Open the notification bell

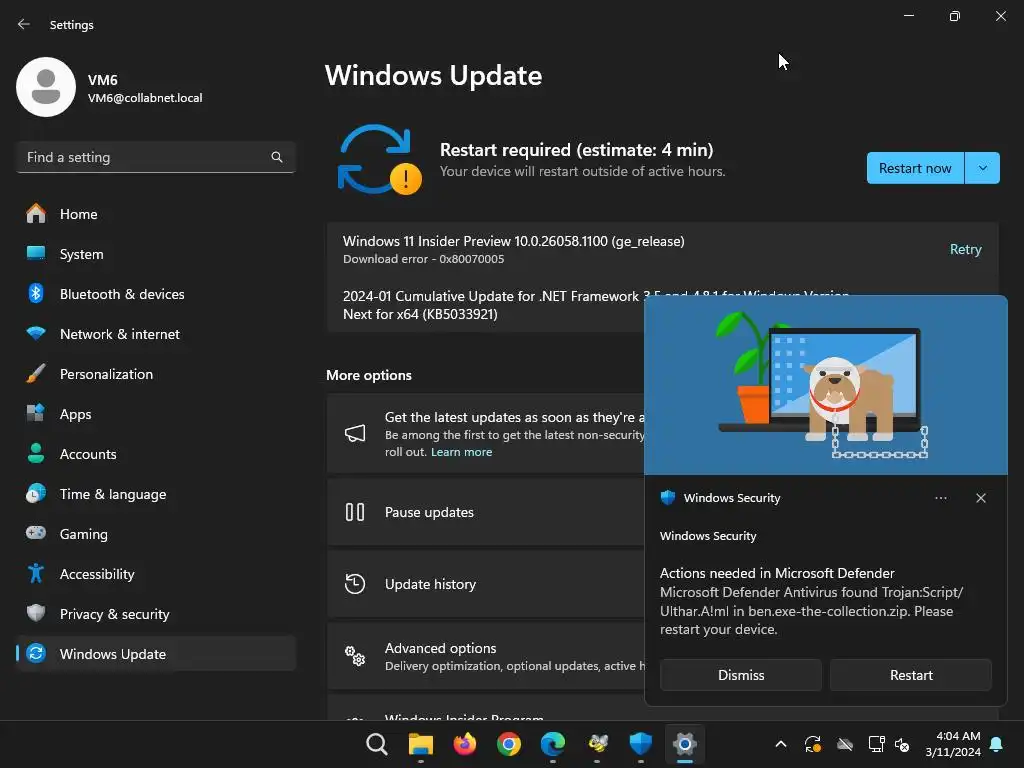click(996, 744)
